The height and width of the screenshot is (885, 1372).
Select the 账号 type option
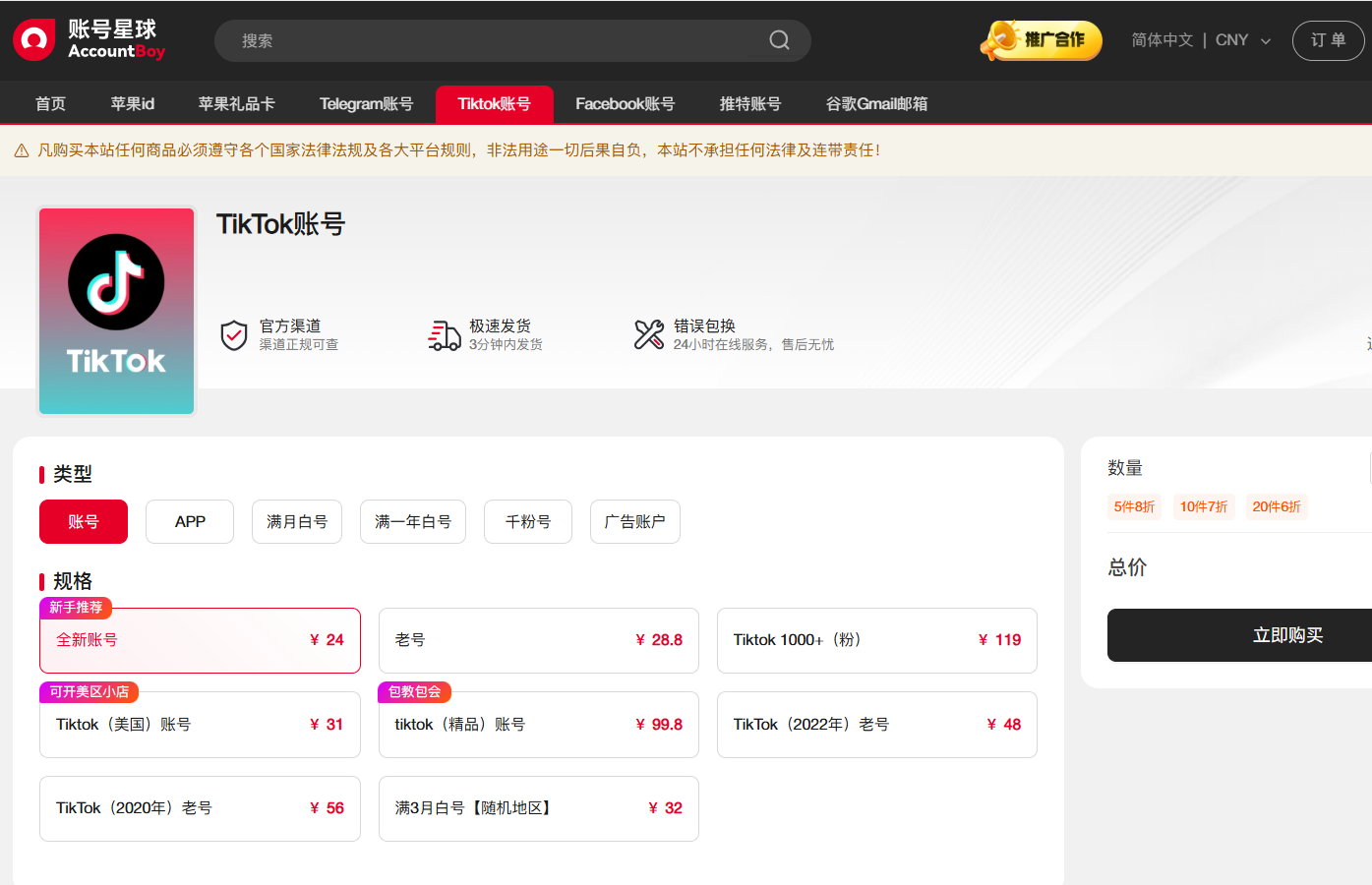pyautogui.click(x=84, y=521)
